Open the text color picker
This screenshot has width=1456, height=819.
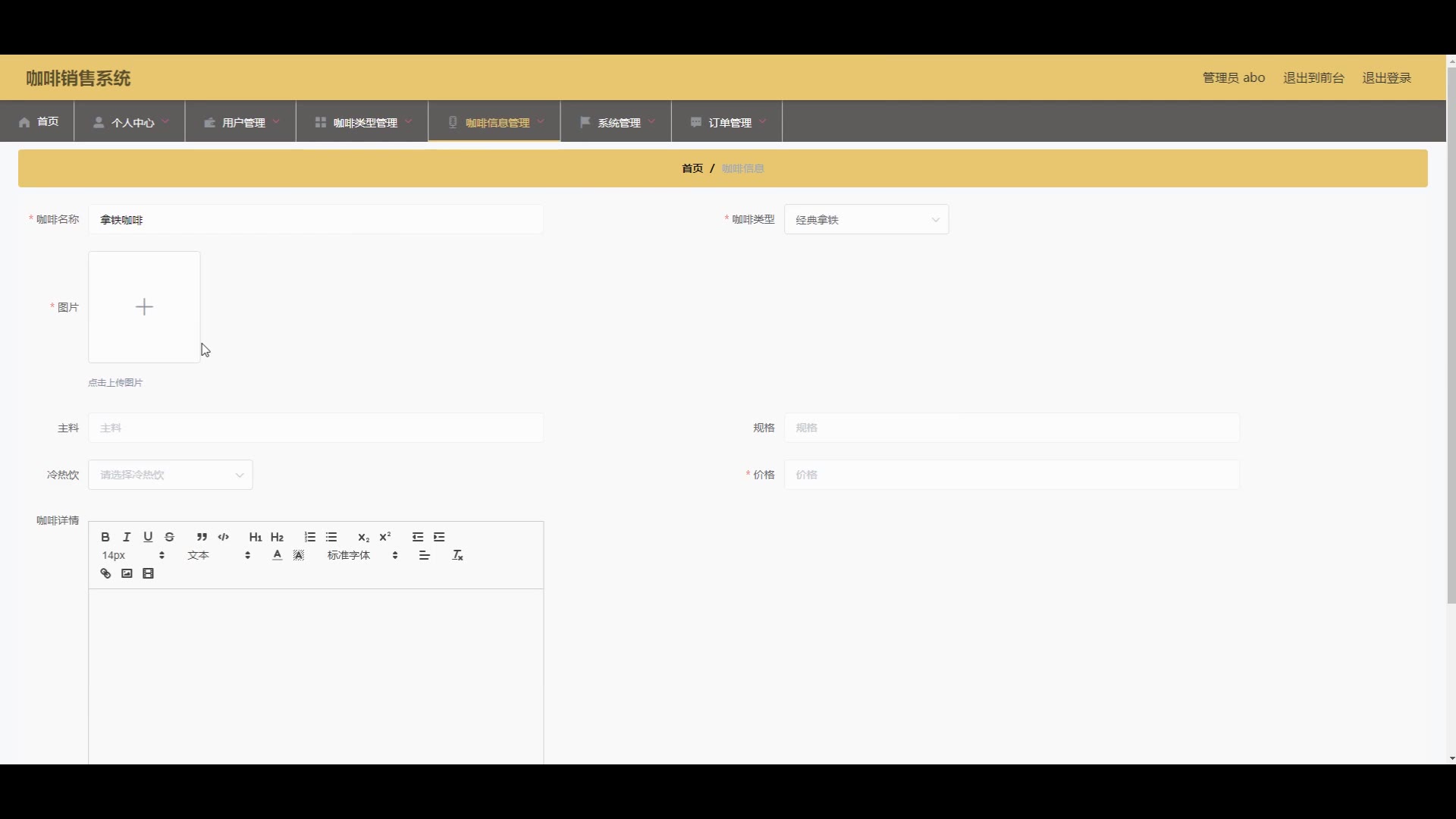[278, 556]
